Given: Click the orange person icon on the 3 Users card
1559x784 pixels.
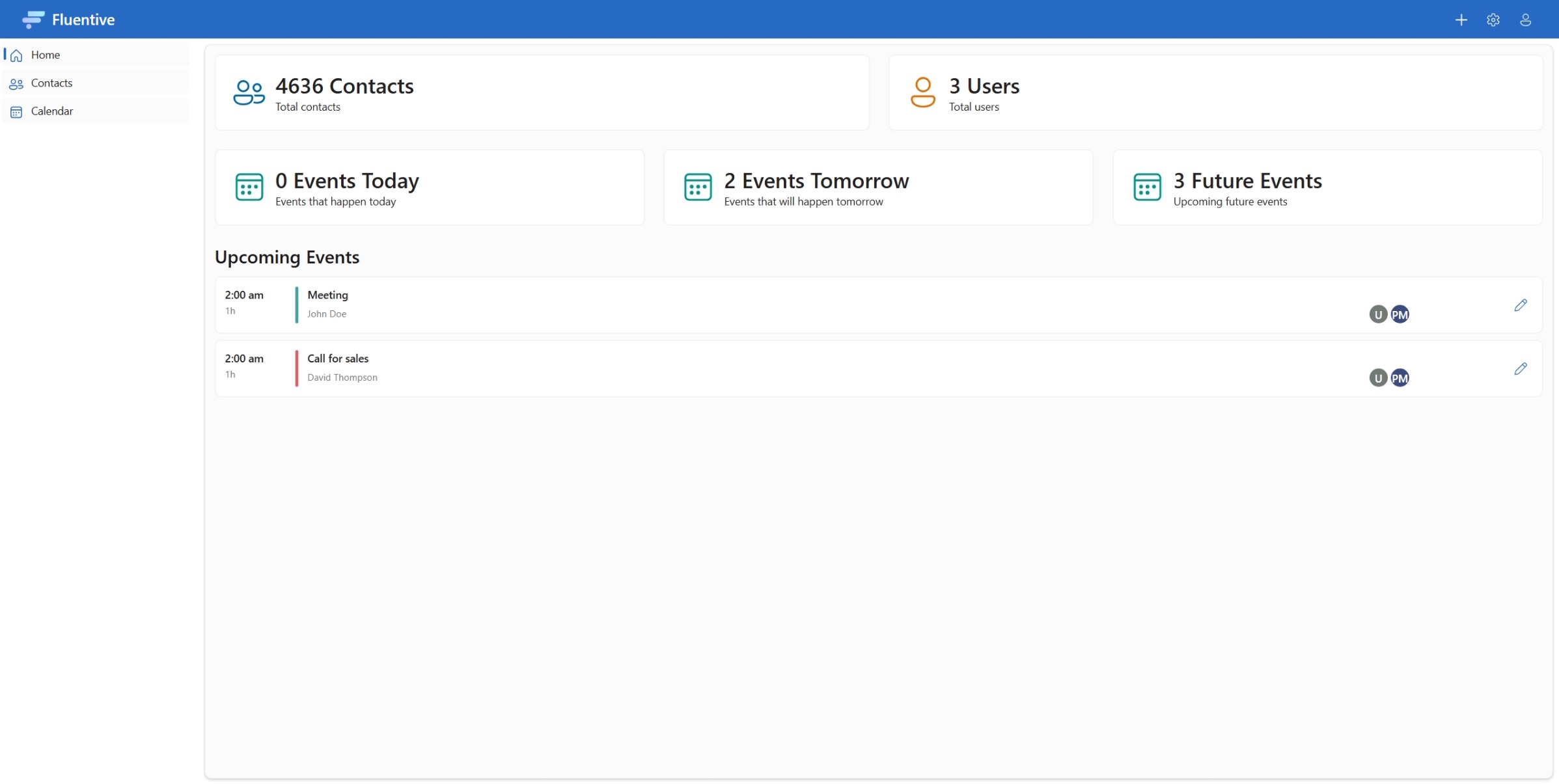Looking at the screenshot, I should click(x=922, y=92).
